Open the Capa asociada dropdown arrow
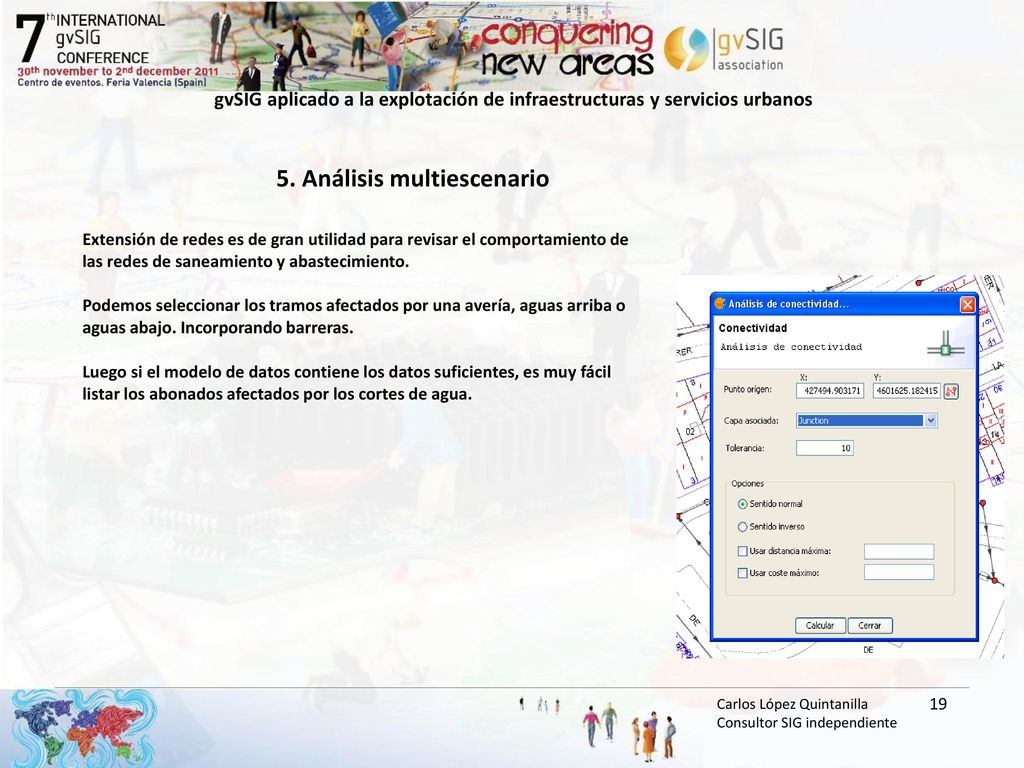 point(931,421)
